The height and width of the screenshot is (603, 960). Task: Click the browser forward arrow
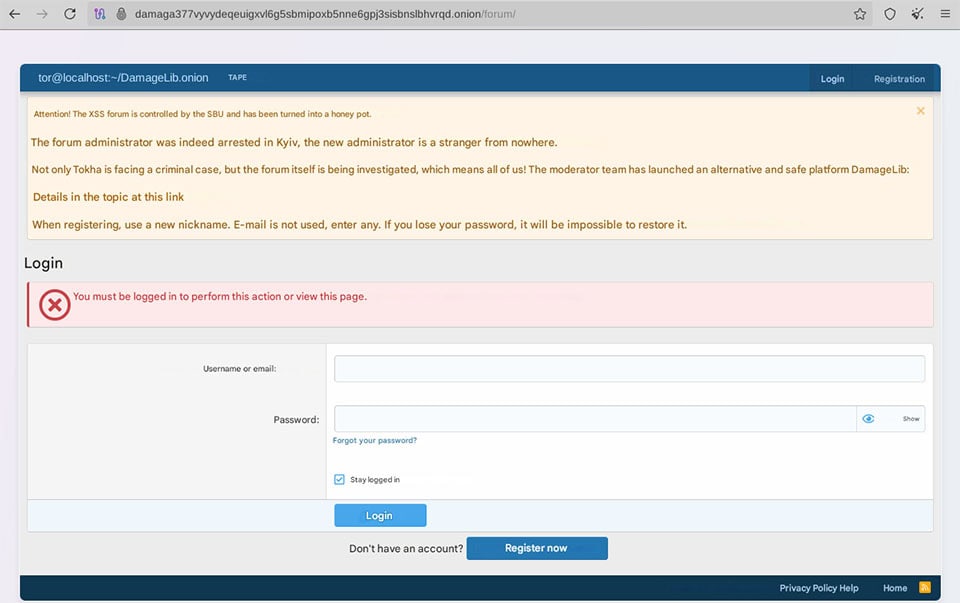[x=42, y=13]
